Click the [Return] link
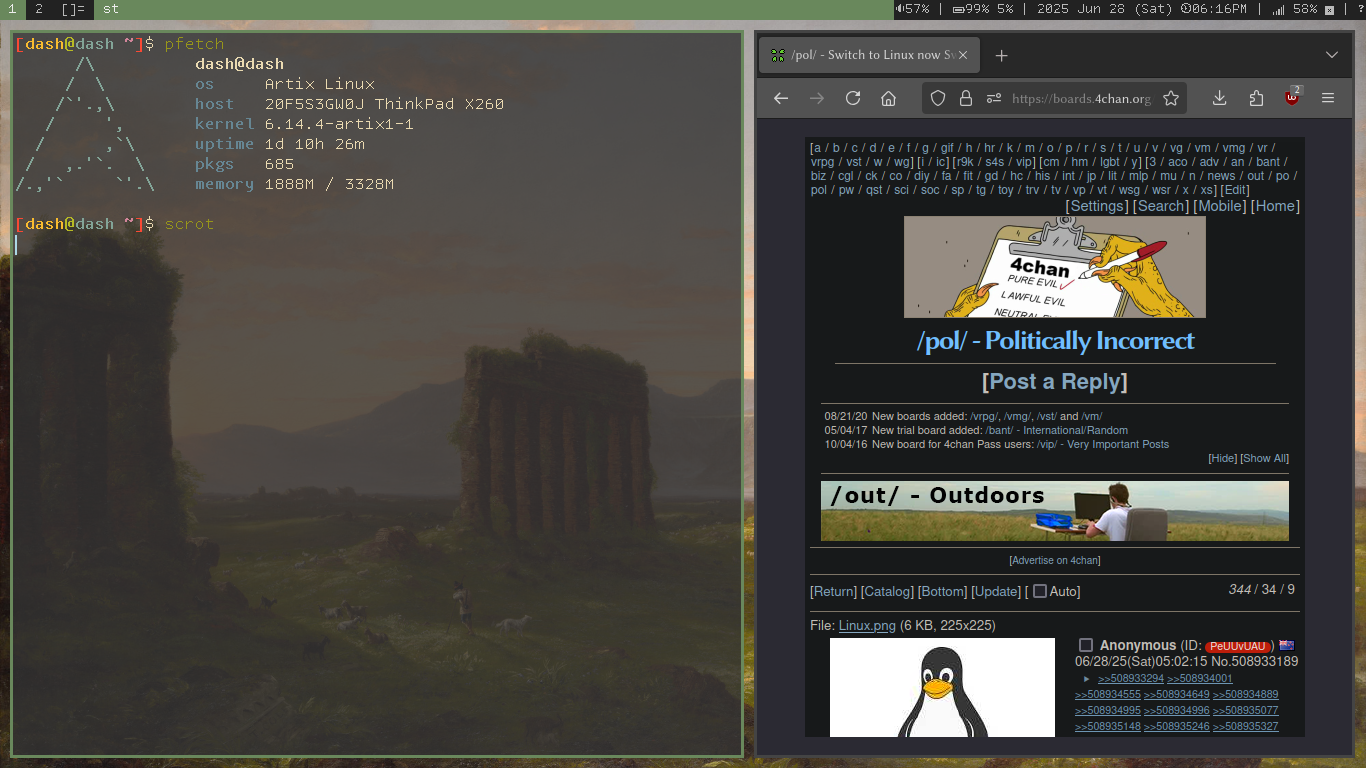 click(834, 592)
